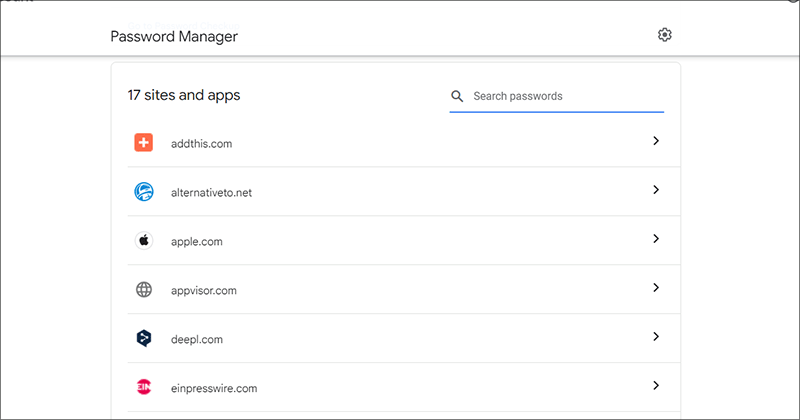Click the apple.com logo icon
800x420 pixels.
point(144,240)
